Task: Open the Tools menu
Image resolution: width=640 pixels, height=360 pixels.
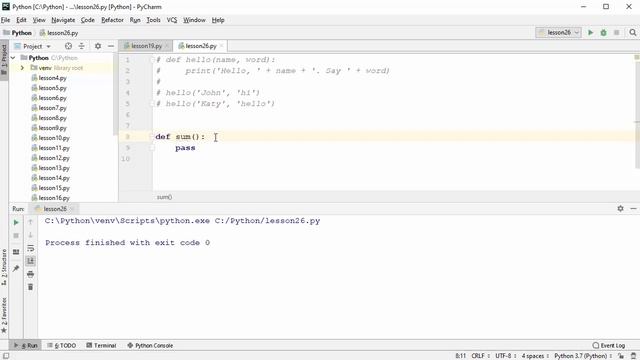Action: 153,20
